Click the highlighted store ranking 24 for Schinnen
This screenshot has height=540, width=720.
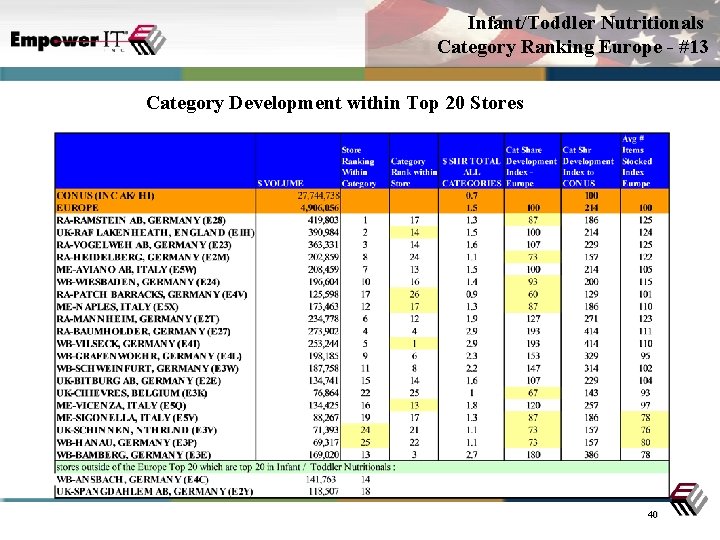click(366, 430)
